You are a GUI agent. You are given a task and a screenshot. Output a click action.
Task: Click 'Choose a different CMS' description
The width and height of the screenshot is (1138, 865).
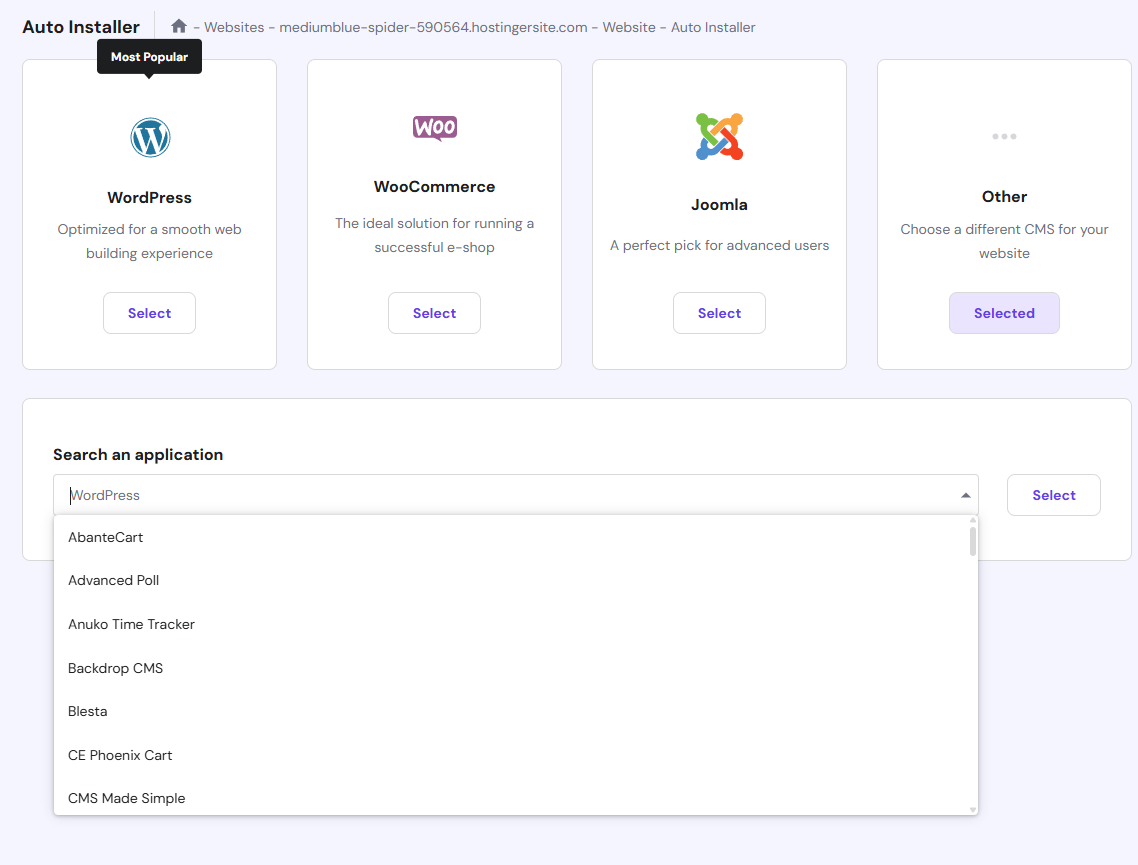pyautogui.click(x=1004, y=241)
